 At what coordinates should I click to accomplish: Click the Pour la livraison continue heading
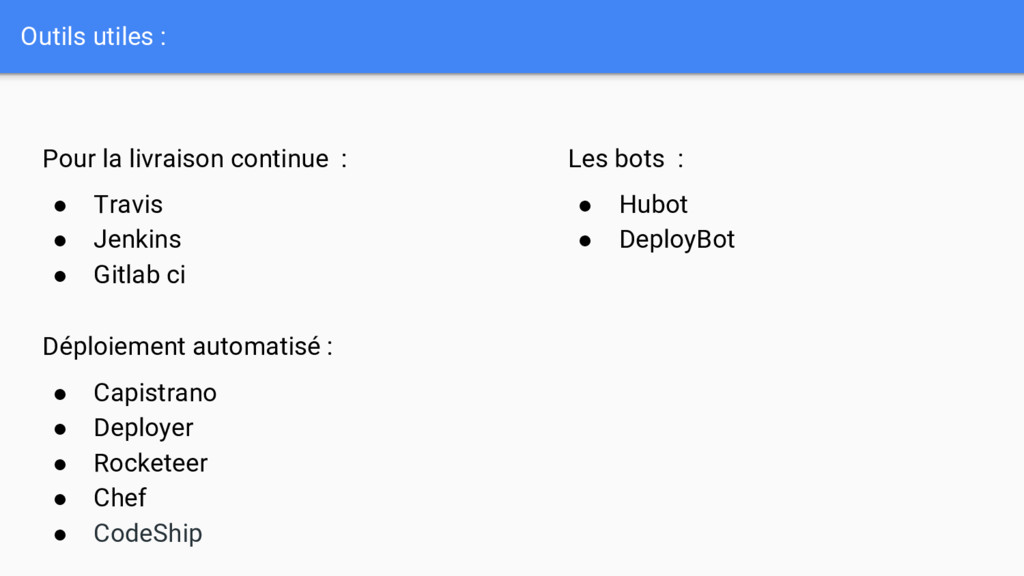[195, 159]
